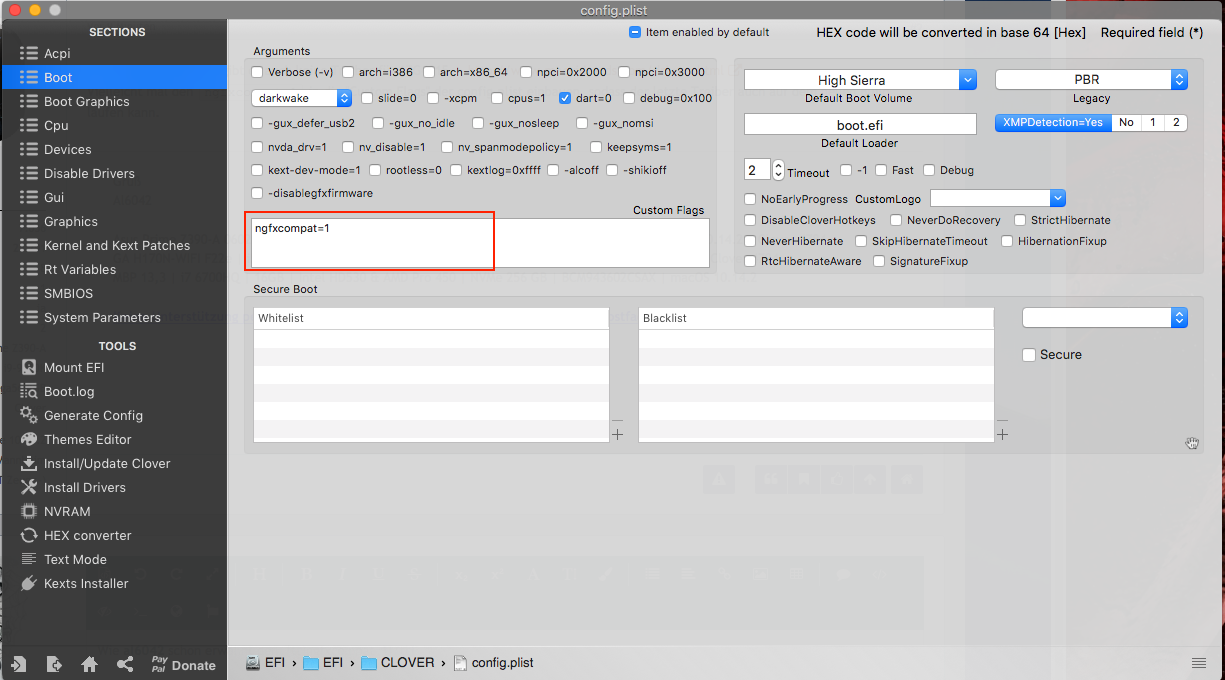
Task: Open the darkwake dropdown
Action: 302,98
